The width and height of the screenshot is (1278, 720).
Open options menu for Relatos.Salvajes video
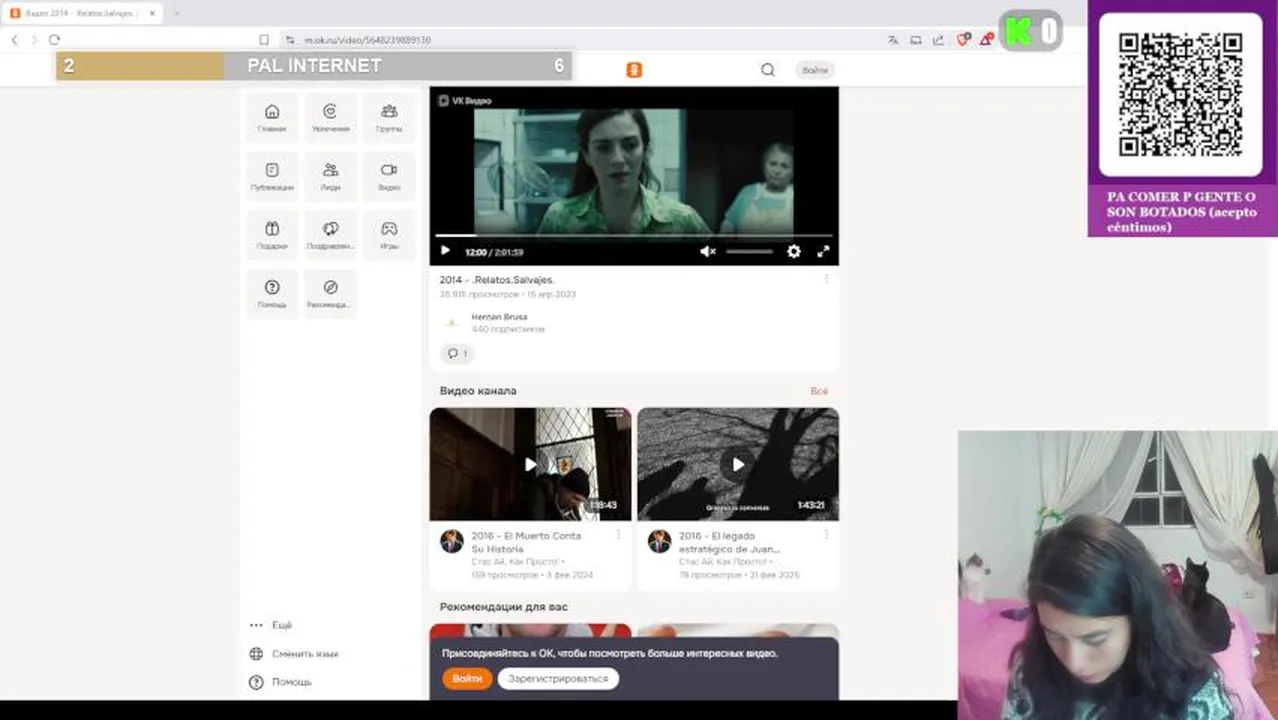pyautogui.click(x=826, y=280)
